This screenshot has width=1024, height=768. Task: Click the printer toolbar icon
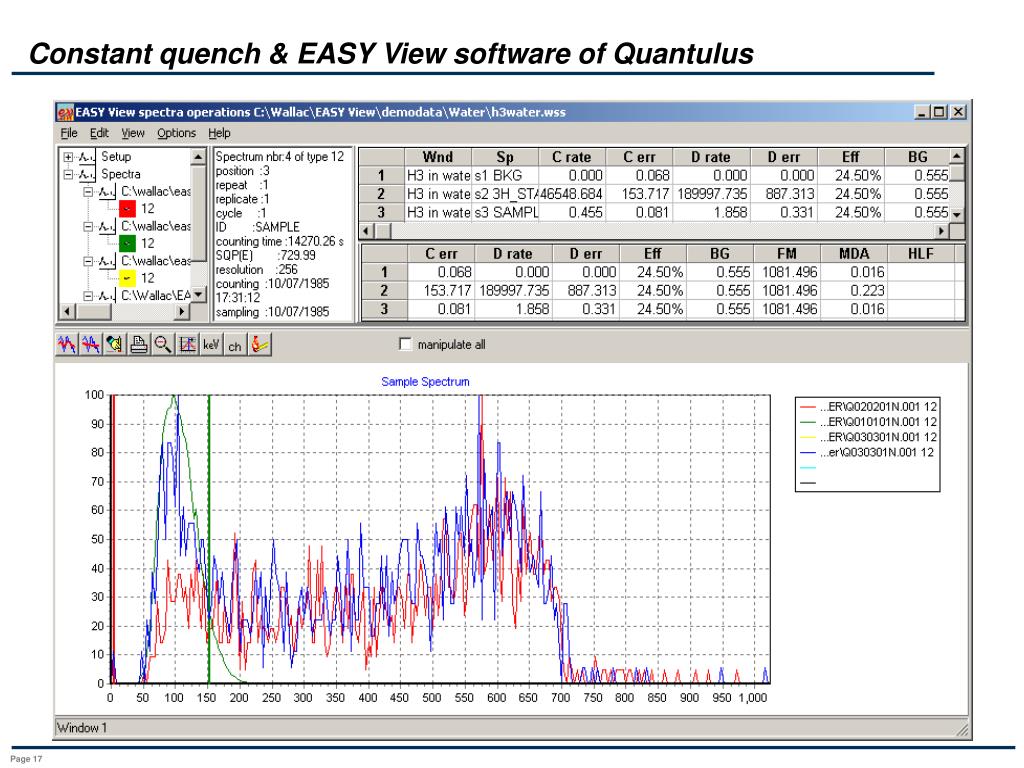138,344
